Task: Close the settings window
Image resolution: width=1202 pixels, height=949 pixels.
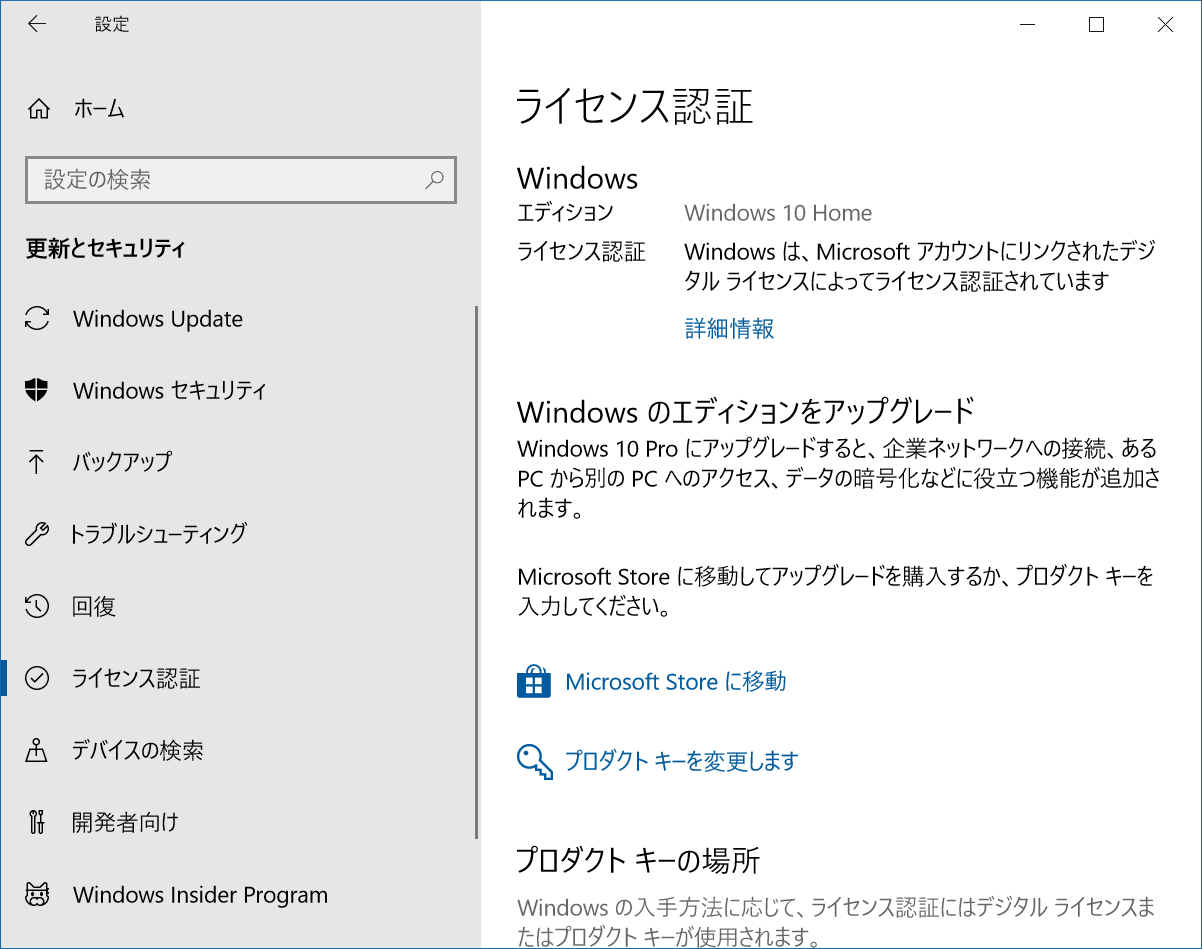Action: pyautogui.click(x=1165, y=25)
